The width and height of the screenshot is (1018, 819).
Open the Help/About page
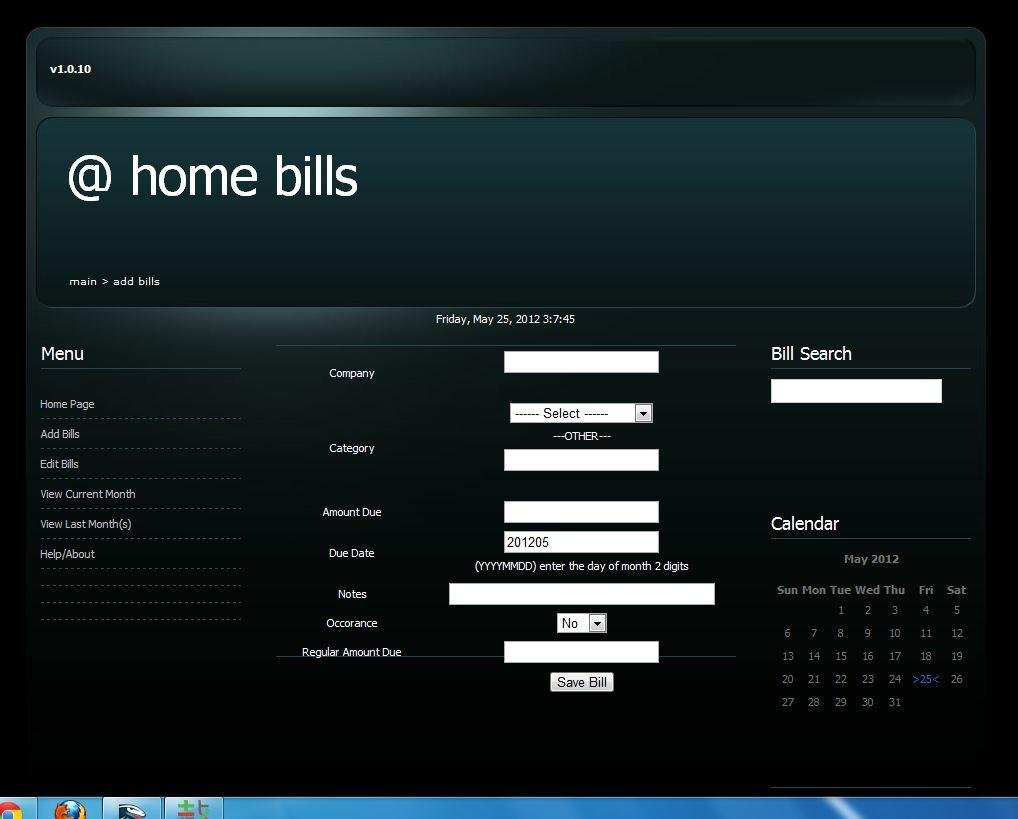click(67, 554)
